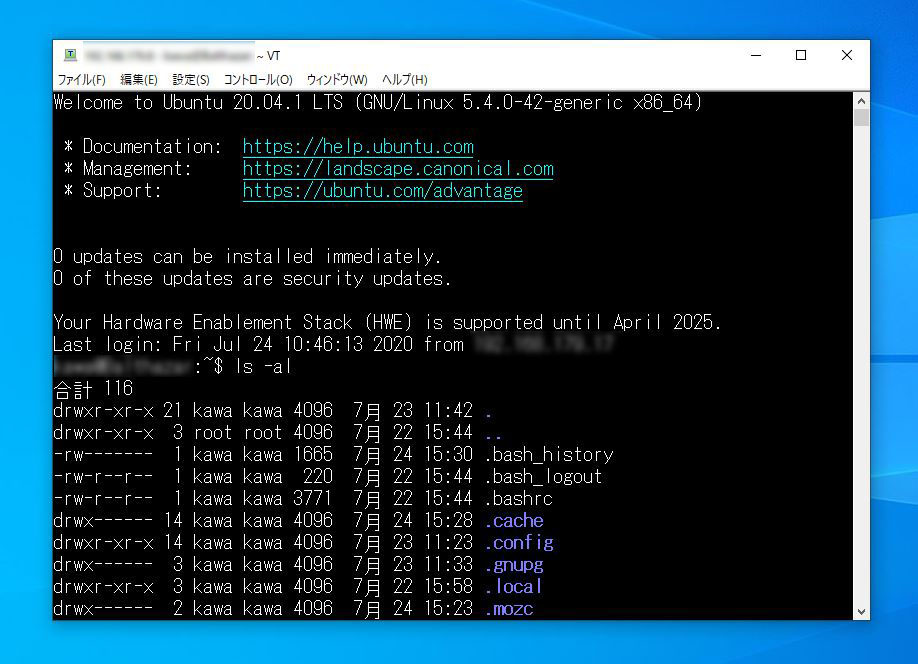918x664 pixels.
Task: Open the landscape.canonical.com management link
Action: (398, 169)
